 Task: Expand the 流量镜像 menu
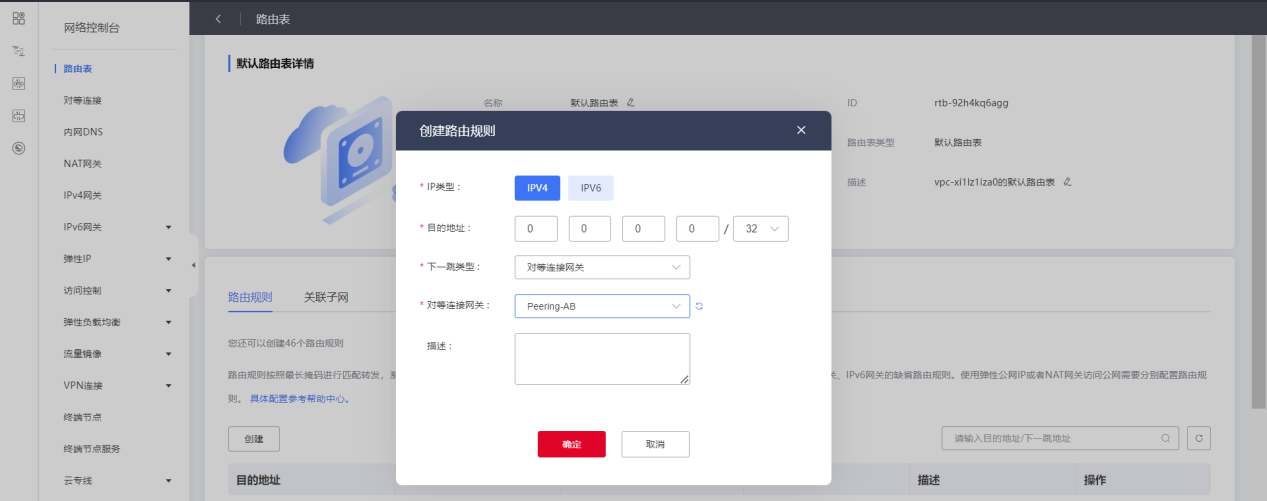tap(169, 354)
